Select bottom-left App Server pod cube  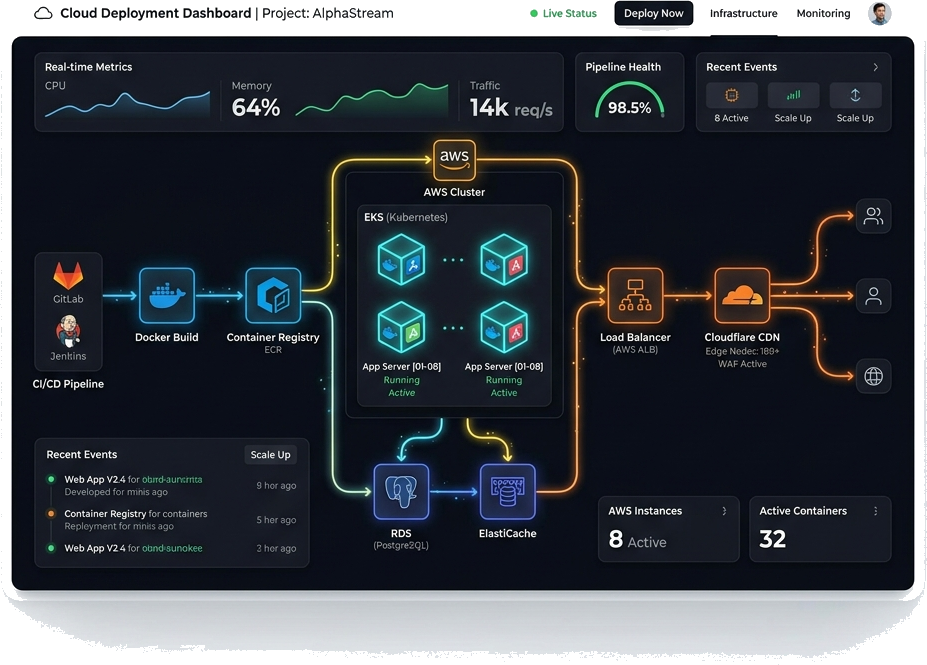[x=401, y=327]
